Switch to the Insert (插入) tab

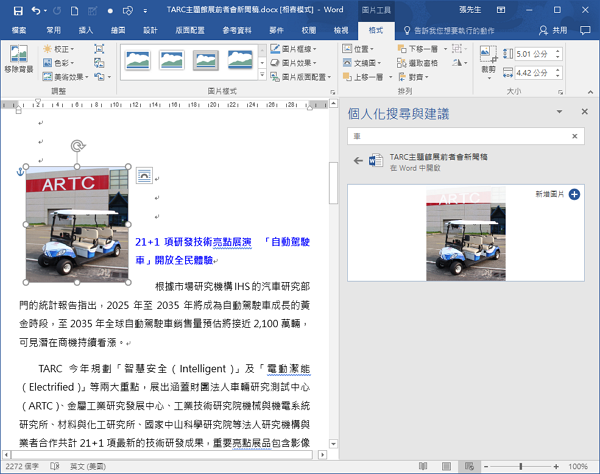(86, 30)
